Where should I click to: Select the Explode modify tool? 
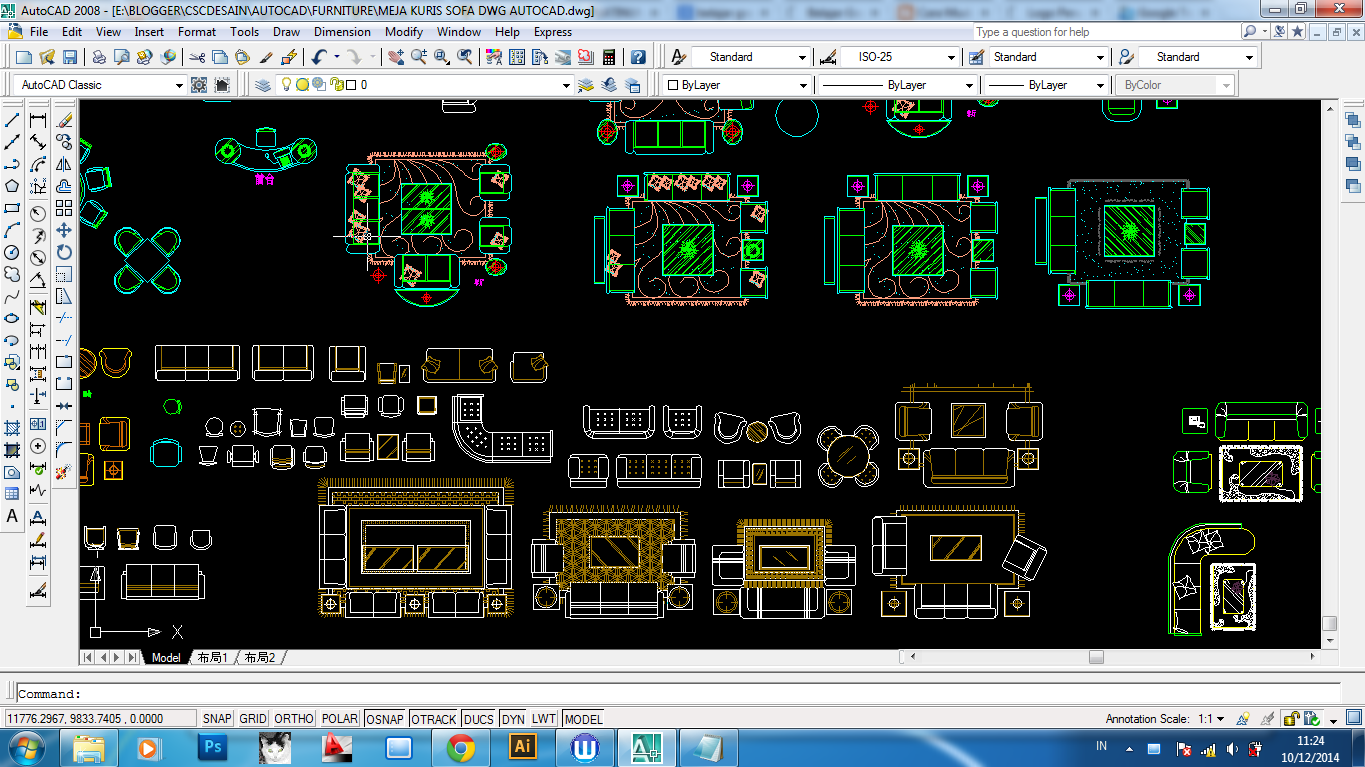[64, 471]
